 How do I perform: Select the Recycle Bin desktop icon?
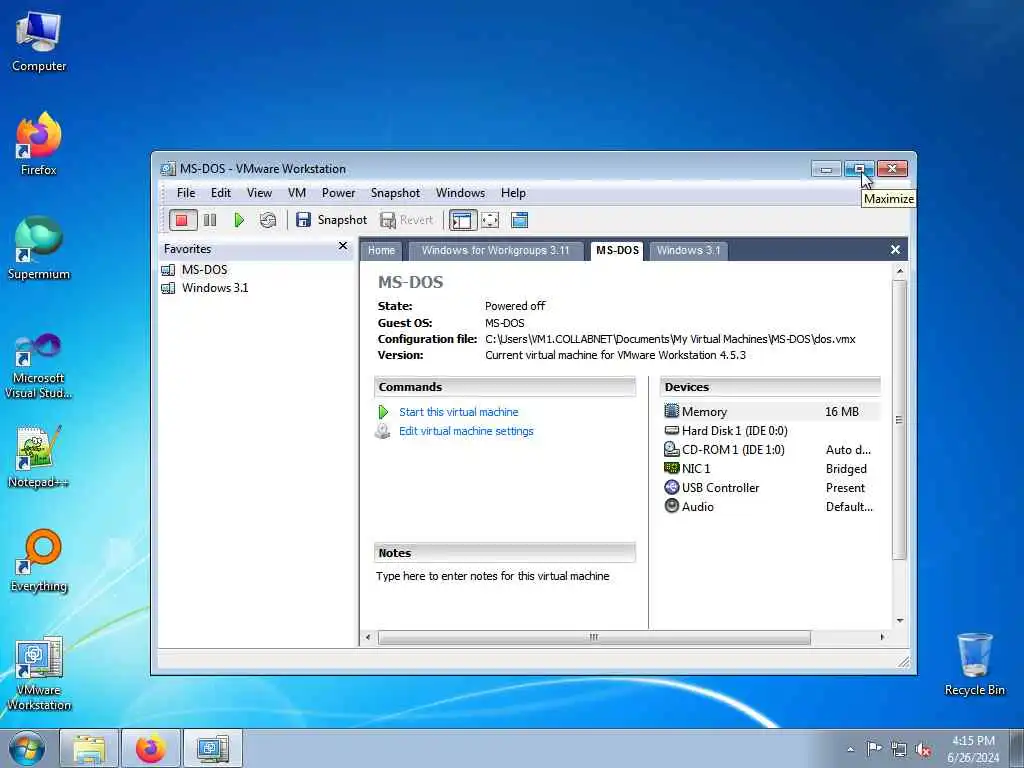tap(974, 665)
